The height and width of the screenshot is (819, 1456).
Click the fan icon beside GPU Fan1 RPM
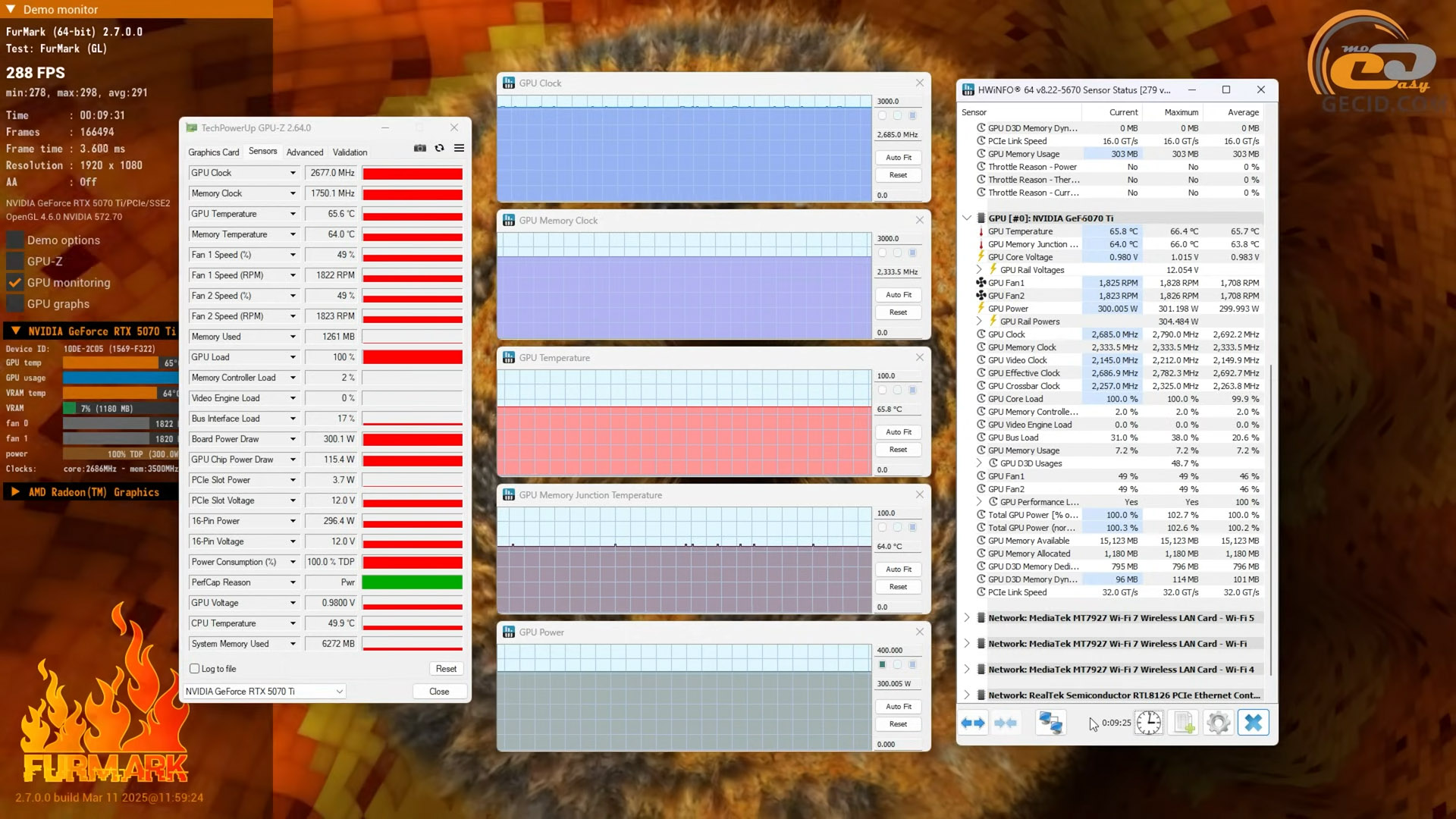coord(981,283)
